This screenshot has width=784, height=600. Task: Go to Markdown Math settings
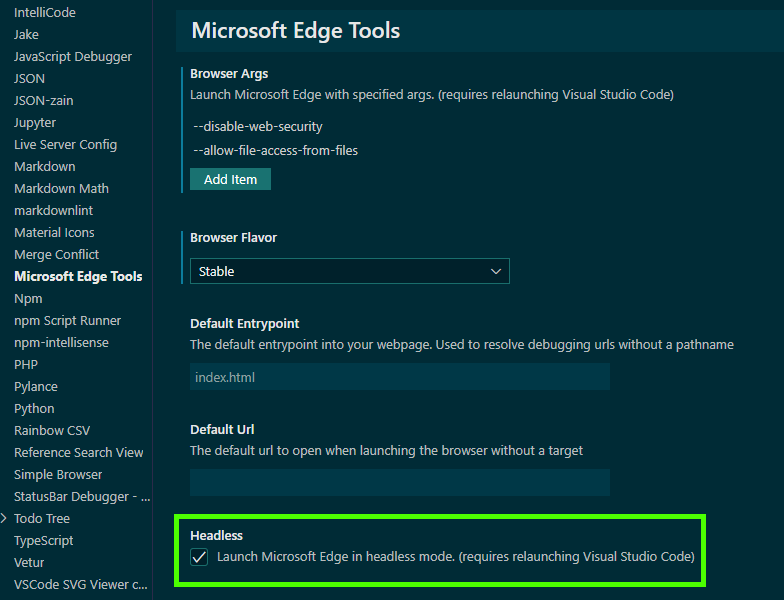pyautogui.click(x=62, y=188)
